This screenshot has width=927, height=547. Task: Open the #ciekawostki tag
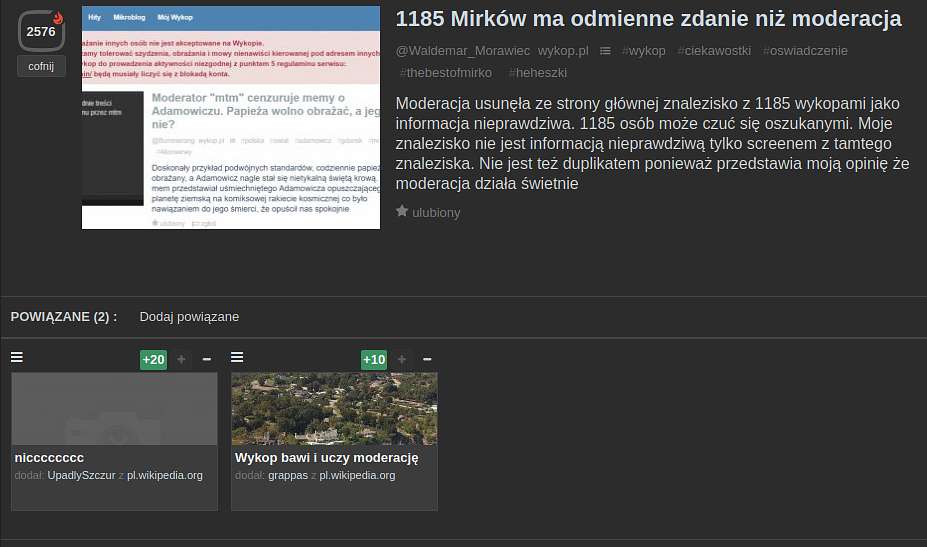(x=714, y=51)
